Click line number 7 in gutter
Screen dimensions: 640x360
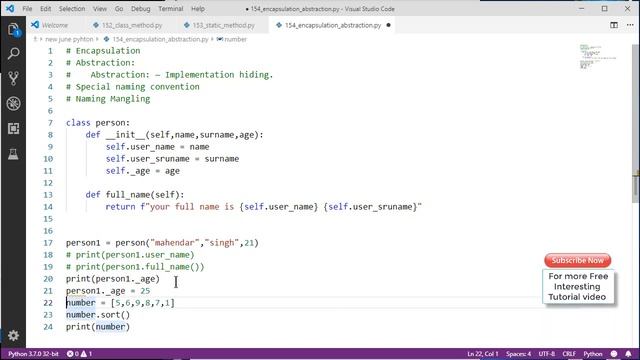50,123
